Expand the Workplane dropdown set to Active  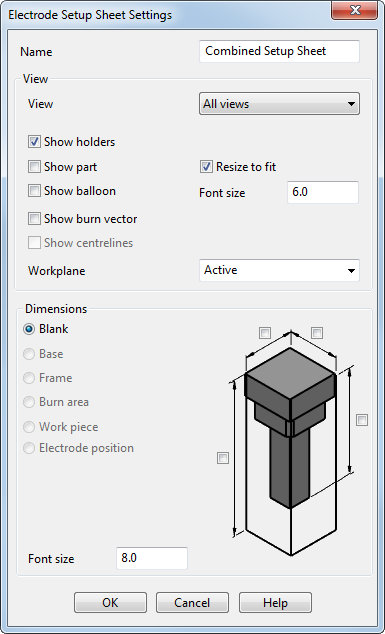(279, 270)
